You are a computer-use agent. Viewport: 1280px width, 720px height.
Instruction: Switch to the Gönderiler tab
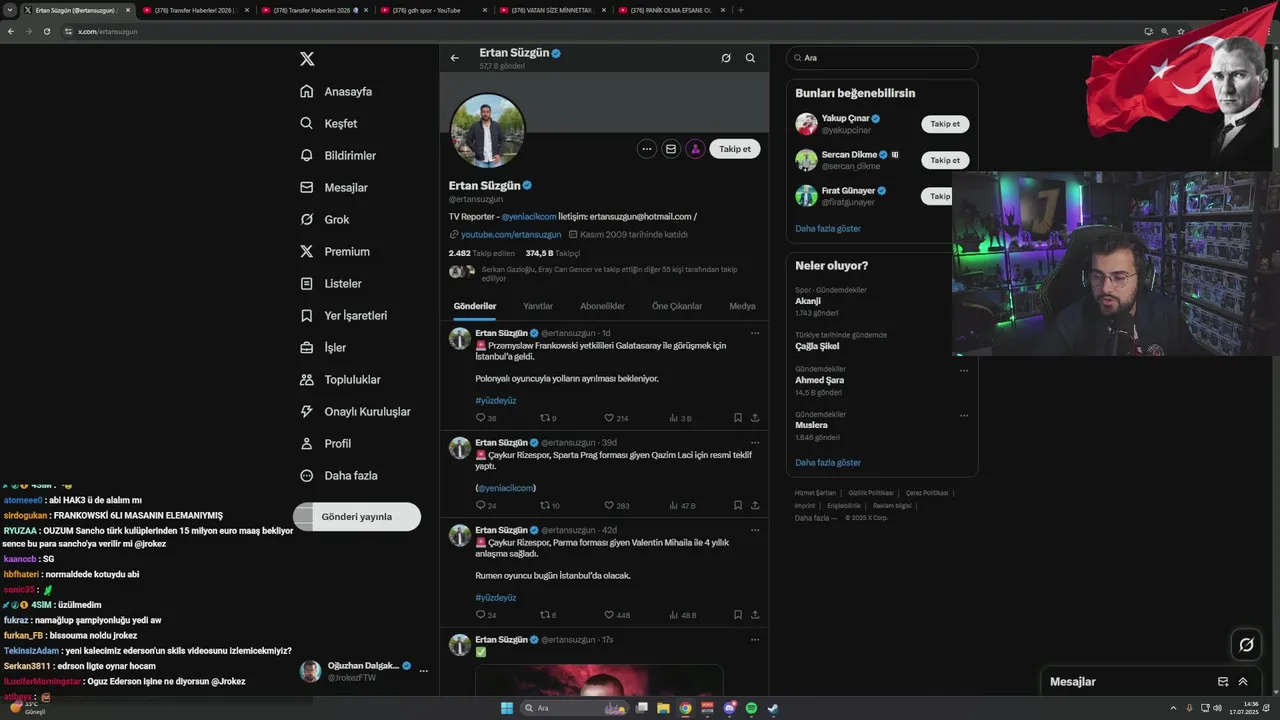click(x=475, y=306)
